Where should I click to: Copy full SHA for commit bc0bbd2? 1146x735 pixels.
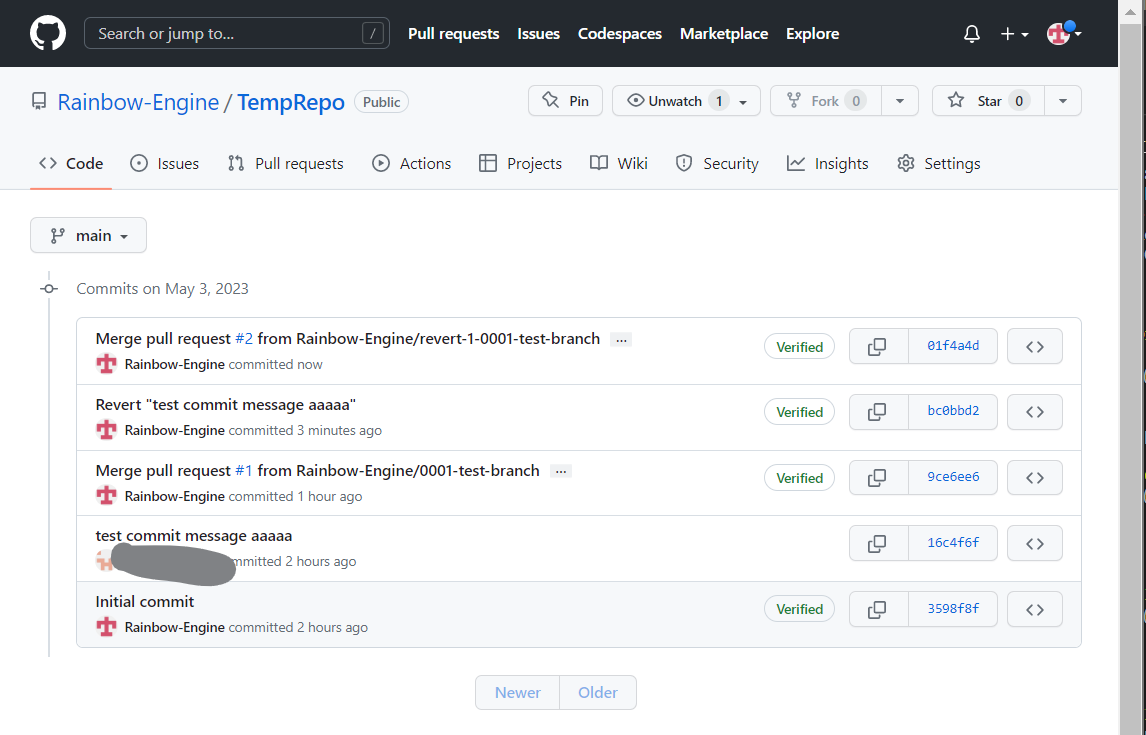[x=878, y=412]
